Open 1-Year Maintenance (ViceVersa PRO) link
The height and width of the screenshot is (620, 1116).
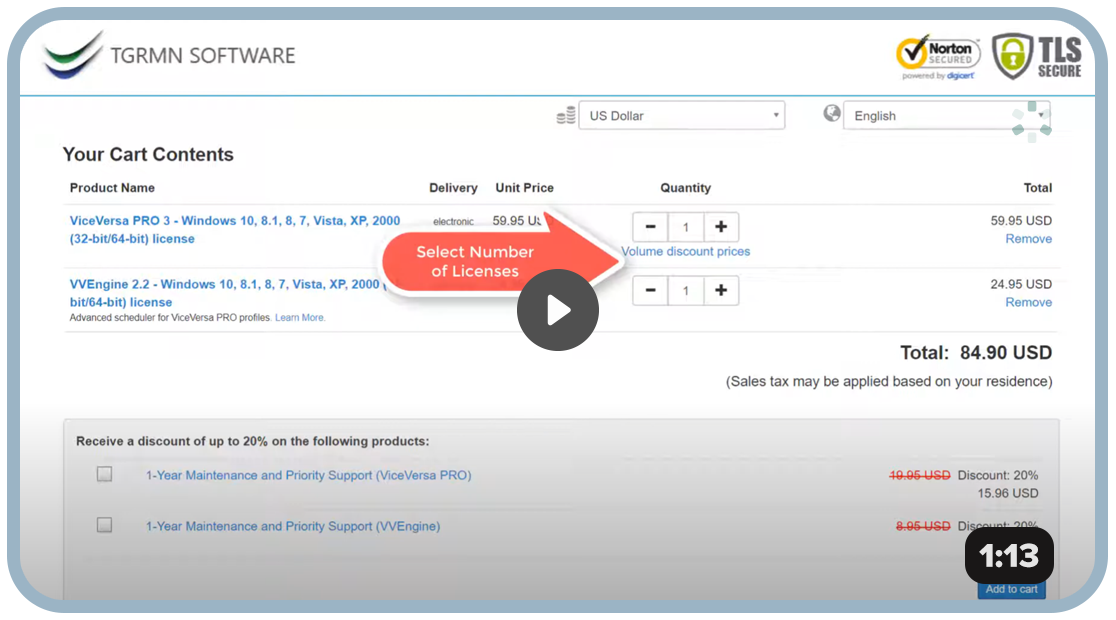[308, 475]
